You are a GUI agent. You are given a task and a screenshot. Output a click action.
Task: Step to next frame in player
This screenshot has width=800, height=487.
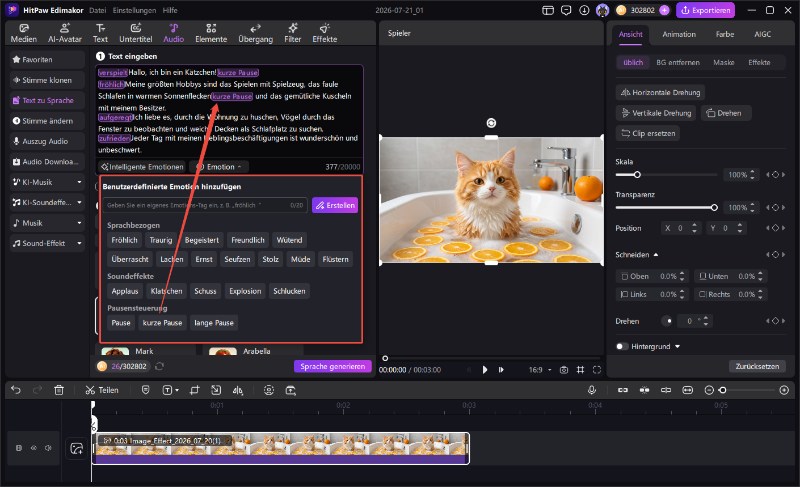pyautogui.click(x=501, y=370)
